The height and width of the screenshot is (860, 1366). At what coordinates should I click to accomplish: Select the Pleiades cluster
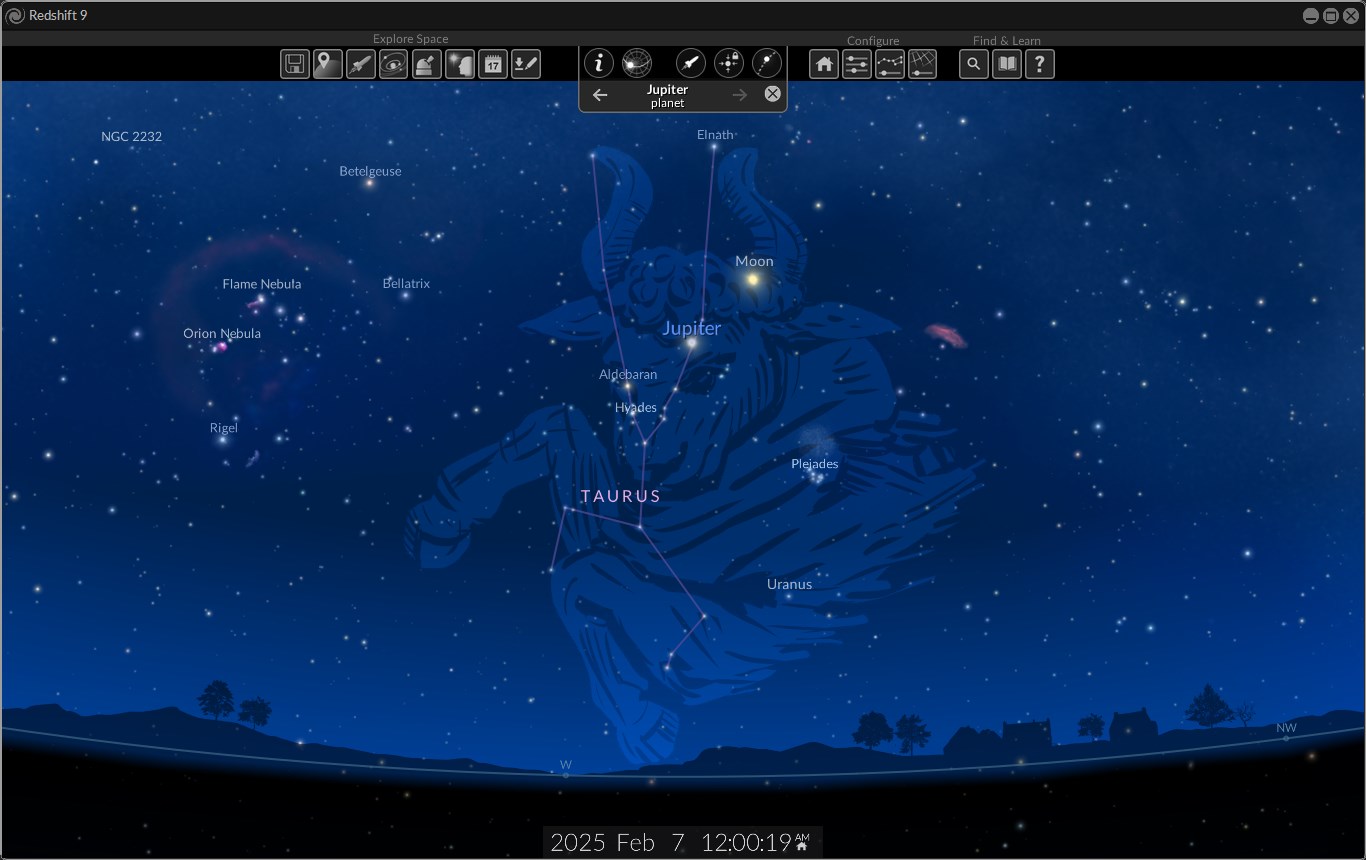(816, 476)
